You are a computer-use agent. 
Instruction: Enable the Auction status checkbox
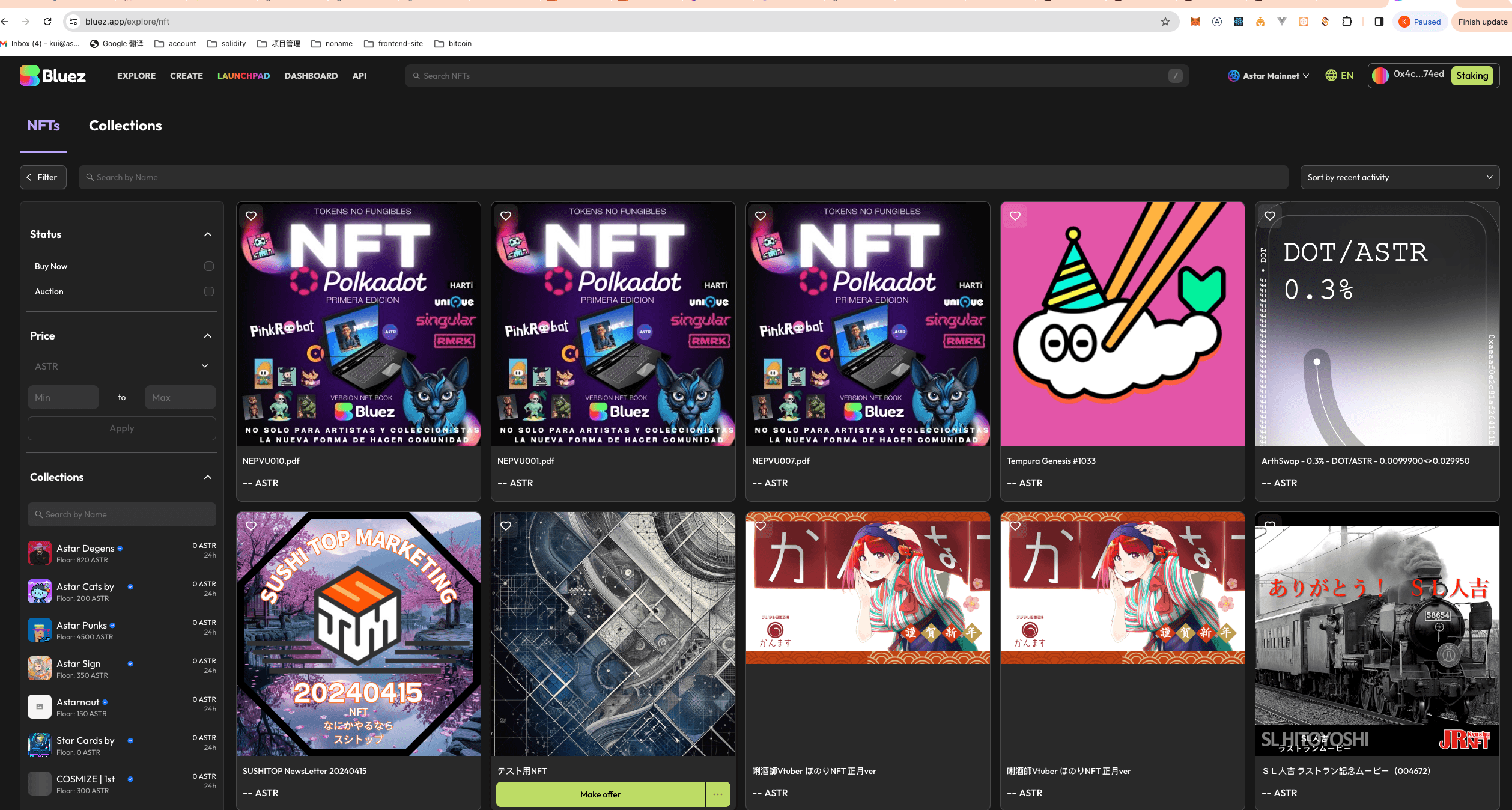tap(209, 291)
